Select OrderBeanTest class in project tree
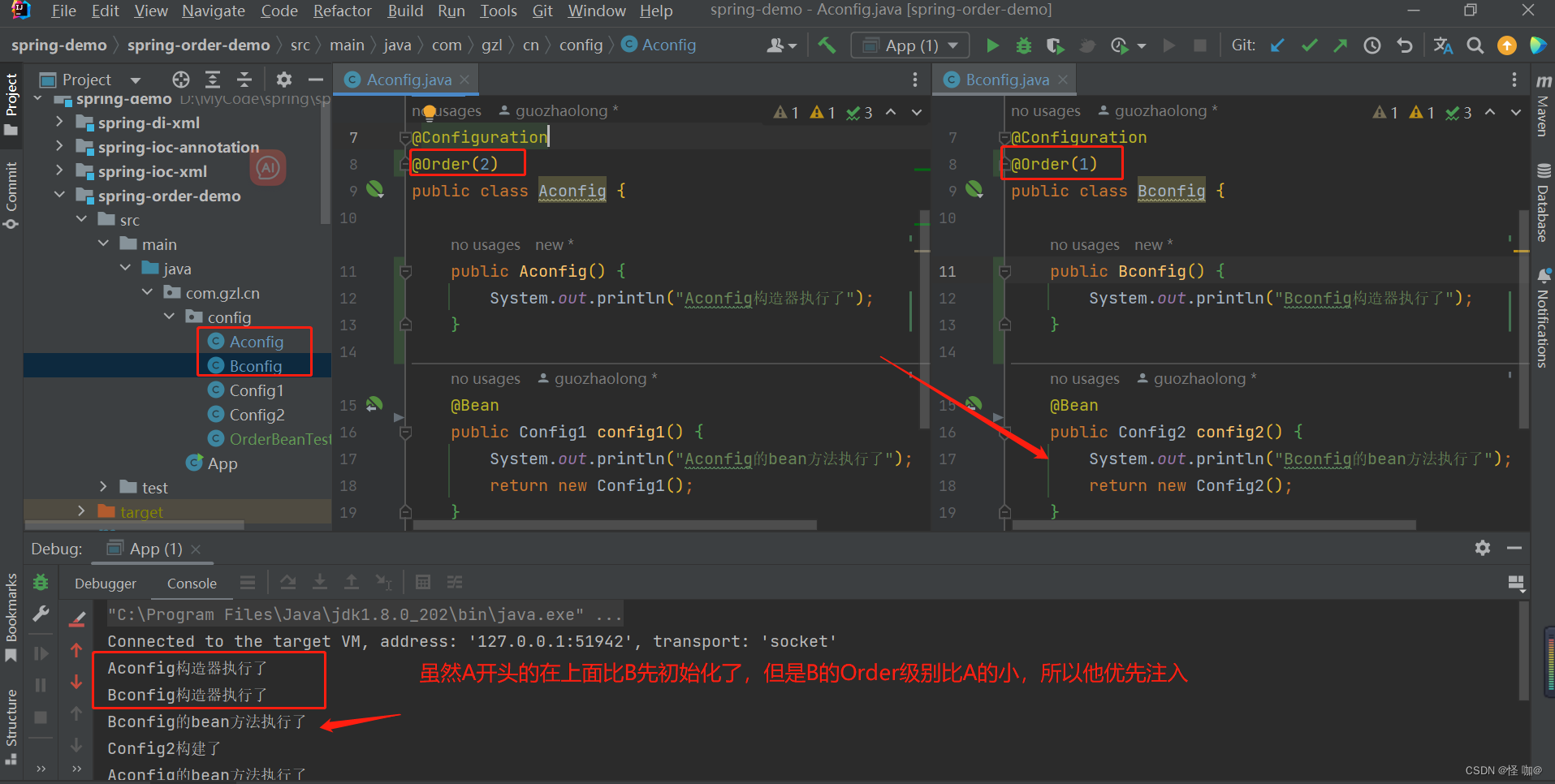 pyautogui.click(x=279, y=439)
